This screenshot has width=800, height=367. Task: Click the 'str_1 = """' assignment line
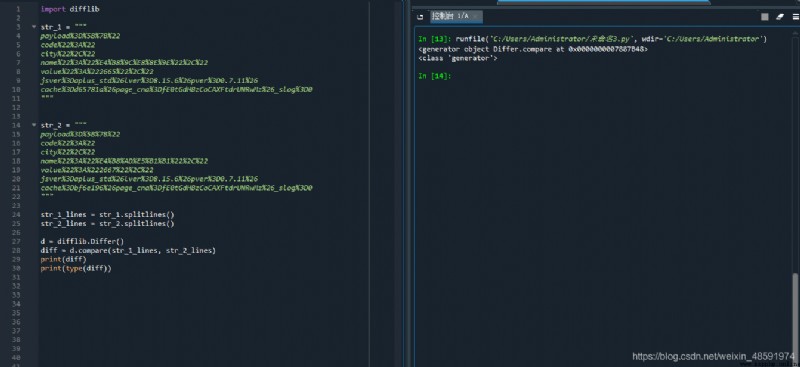[64, 27]
